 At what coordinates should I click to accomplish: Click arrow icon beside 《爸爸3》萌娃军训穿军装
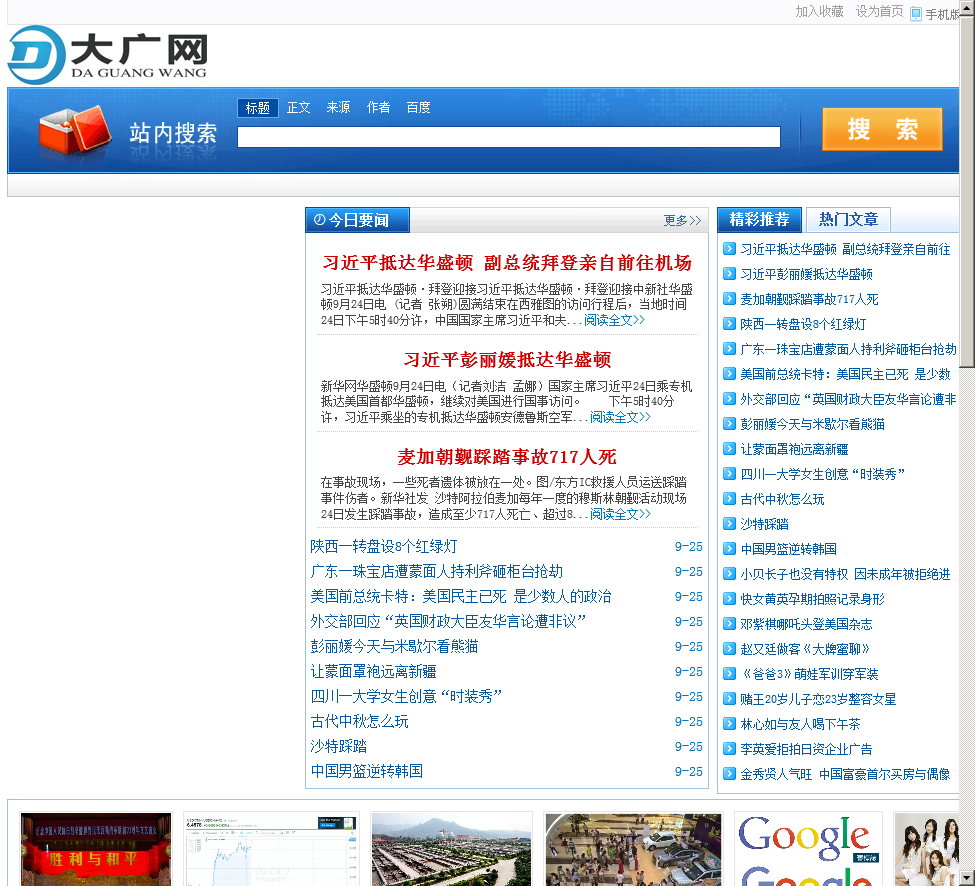click(729, 673)
